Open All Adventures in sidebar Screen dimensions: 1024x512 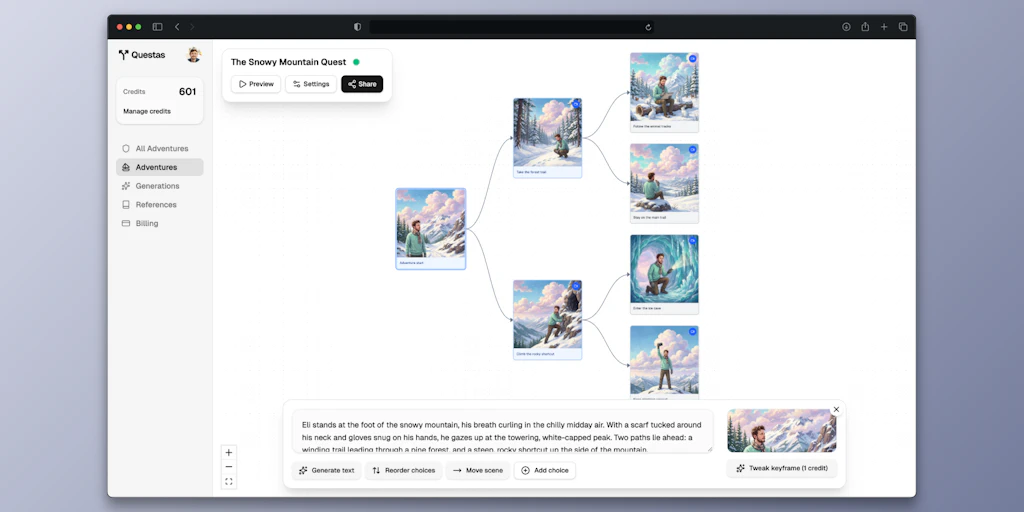pos(161,148)
